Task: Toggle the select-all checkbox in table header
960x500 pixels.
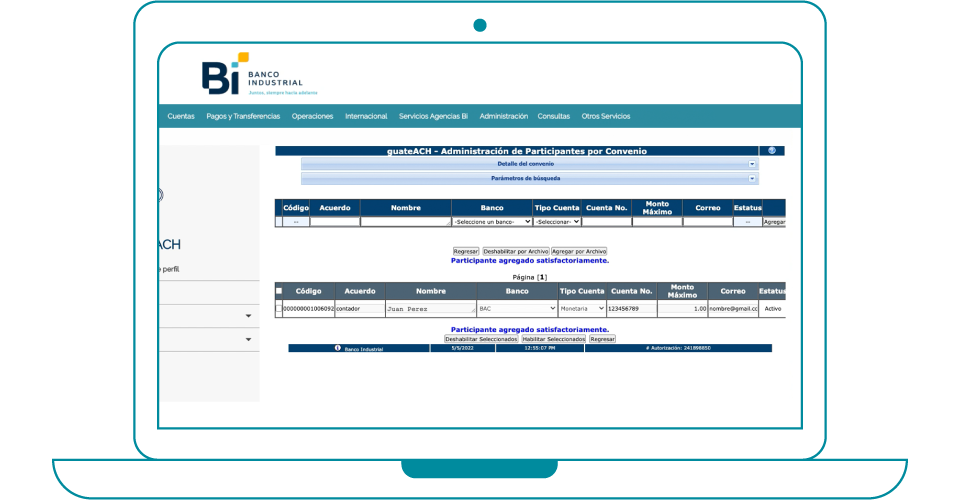Action: tap(279, 291)
